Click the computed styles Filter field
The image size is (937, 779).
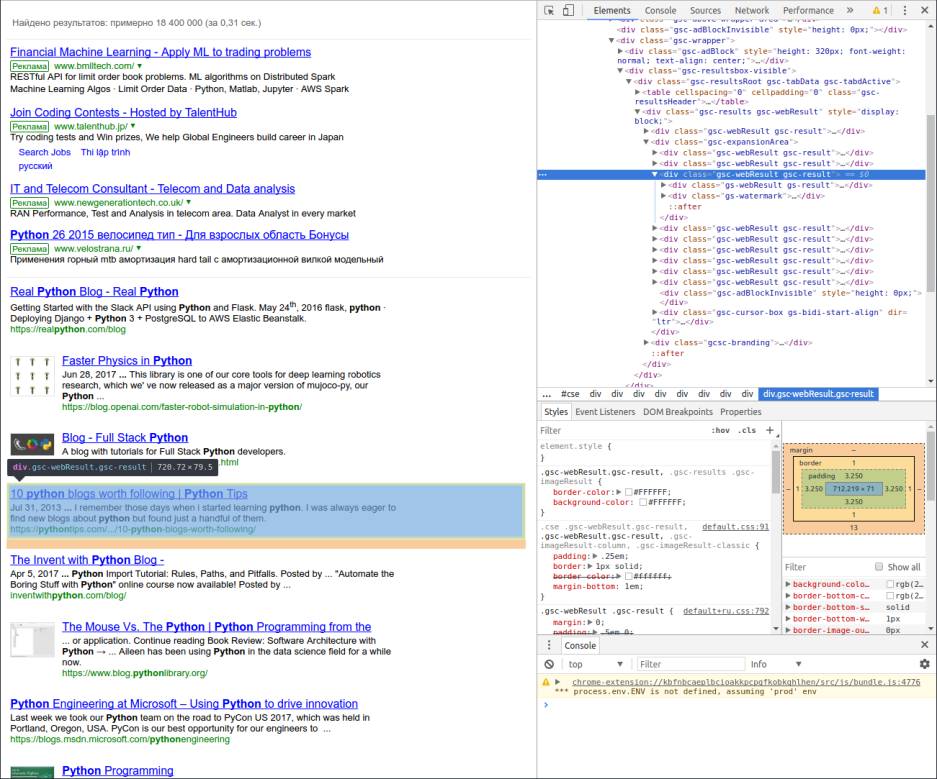tap(827, 567)
